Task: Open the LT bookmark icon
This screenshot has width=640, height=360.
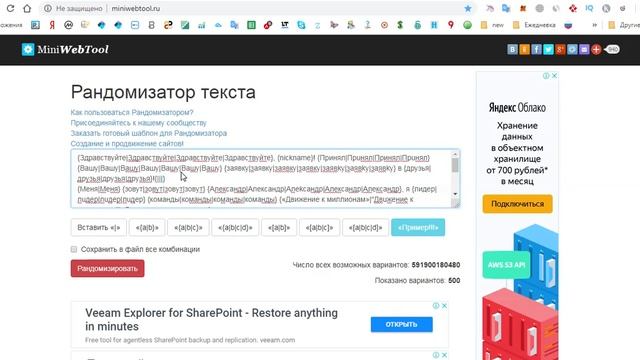Action: point(284,25)
